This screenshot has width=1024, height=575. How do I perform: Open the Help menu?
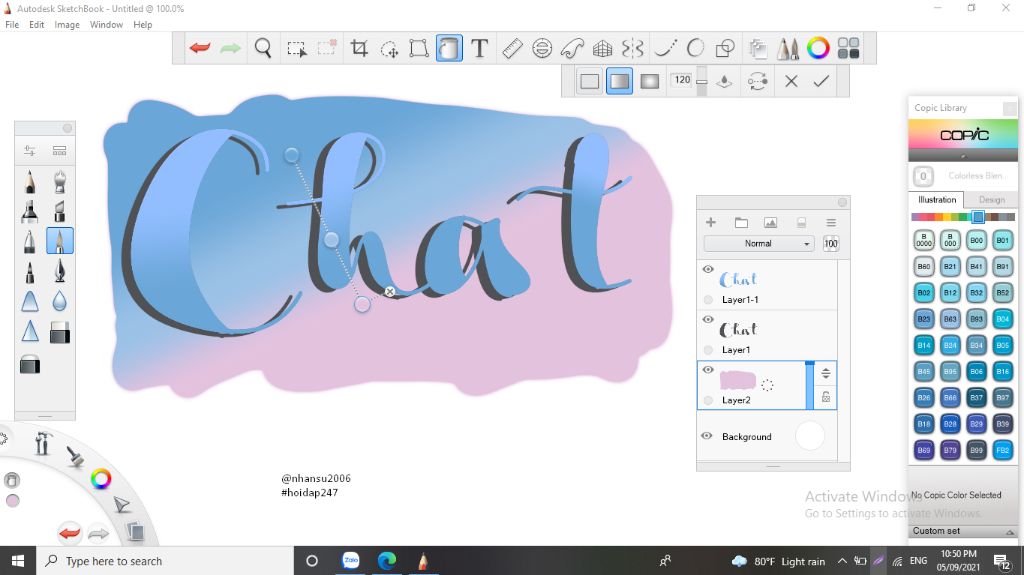[142, 25]
